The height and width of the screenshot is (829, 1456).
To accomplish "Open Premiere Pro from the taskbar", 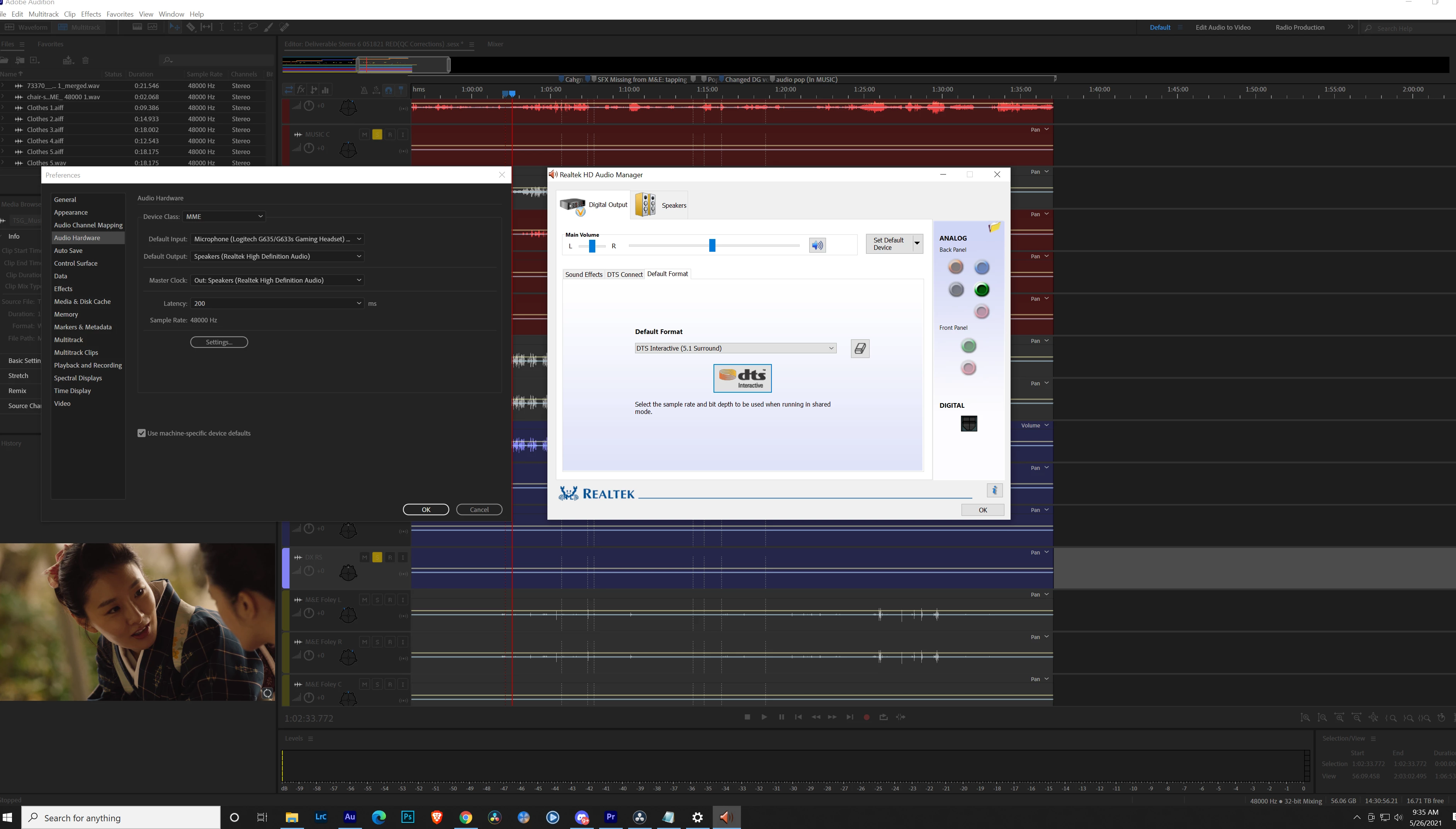I will pyautogui.click(x=611, y=817).
